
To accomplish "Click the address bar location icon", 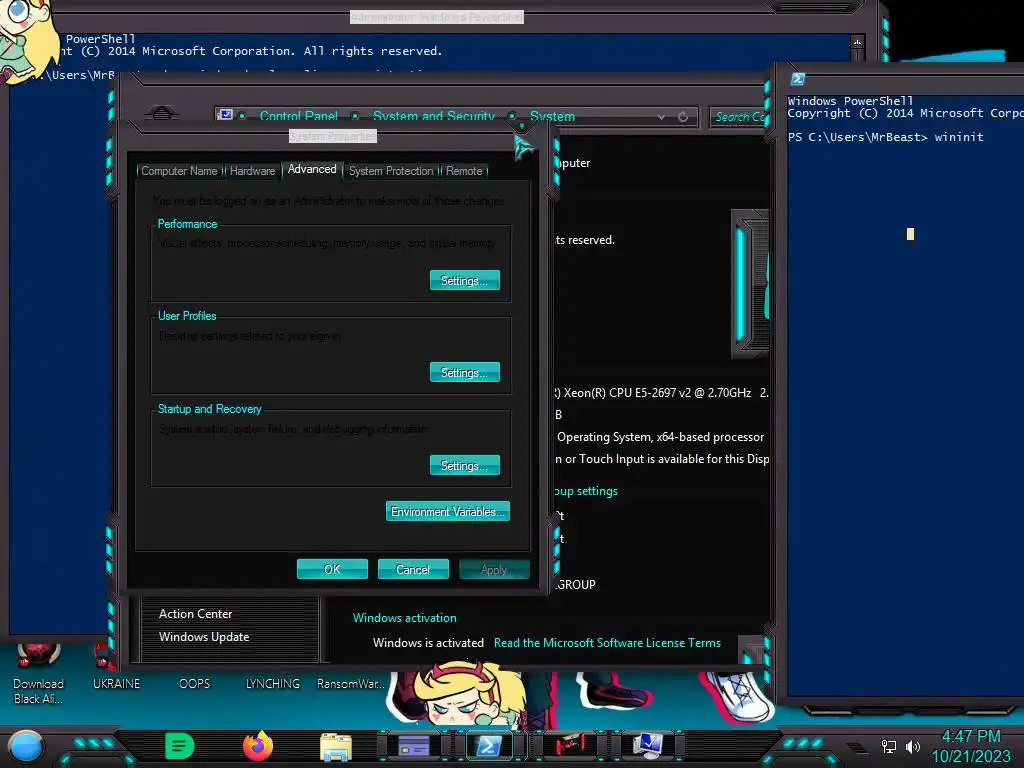I will 225,115.
